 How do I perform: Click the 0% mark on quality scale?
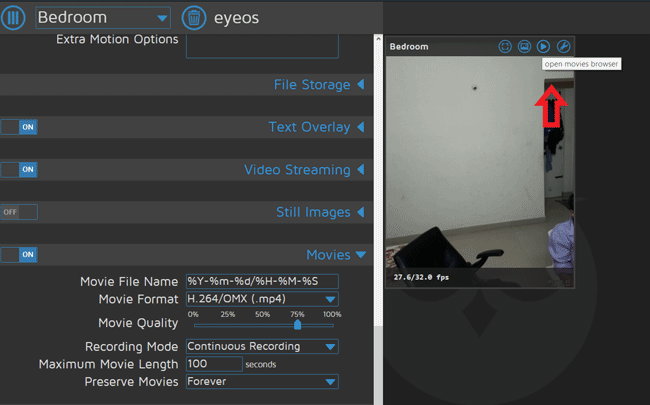coord(193,314)
